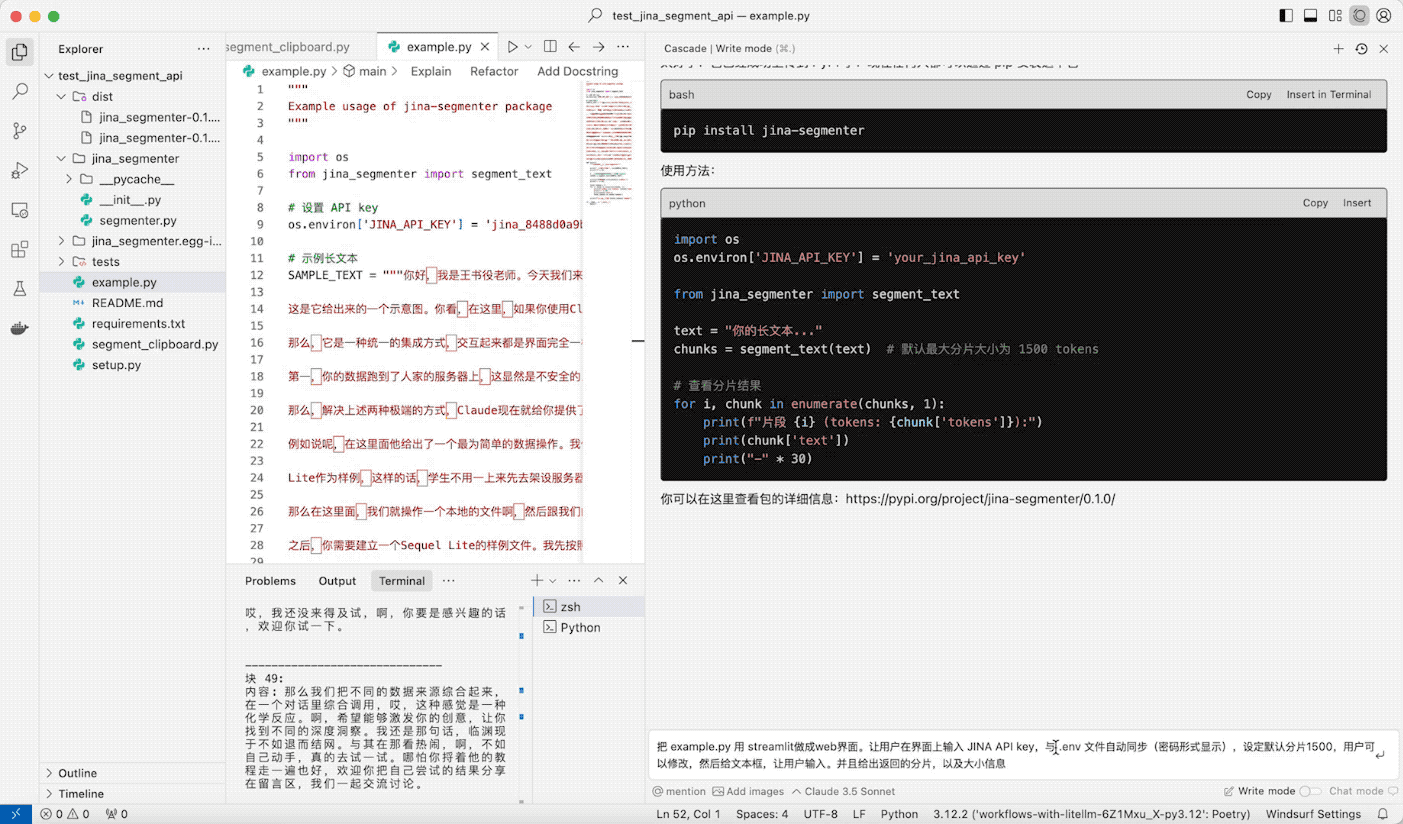Screen dimensions: 1403x824
Task: Expand the Outline section
Action: (x=77, y=773)
